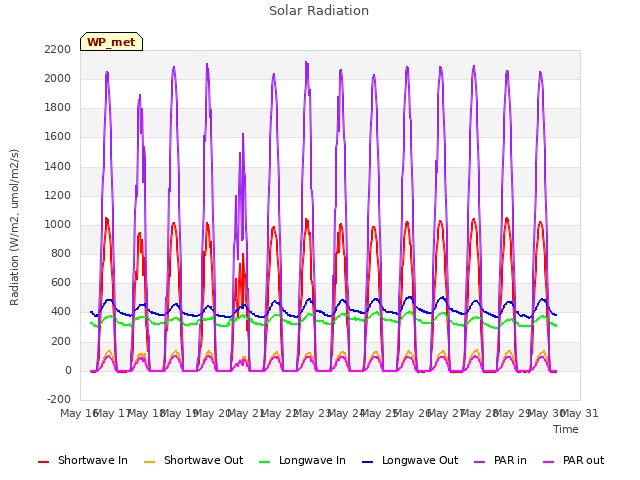
Task: Toggle the Longwave In legend entry
Action: click(302, 460)
